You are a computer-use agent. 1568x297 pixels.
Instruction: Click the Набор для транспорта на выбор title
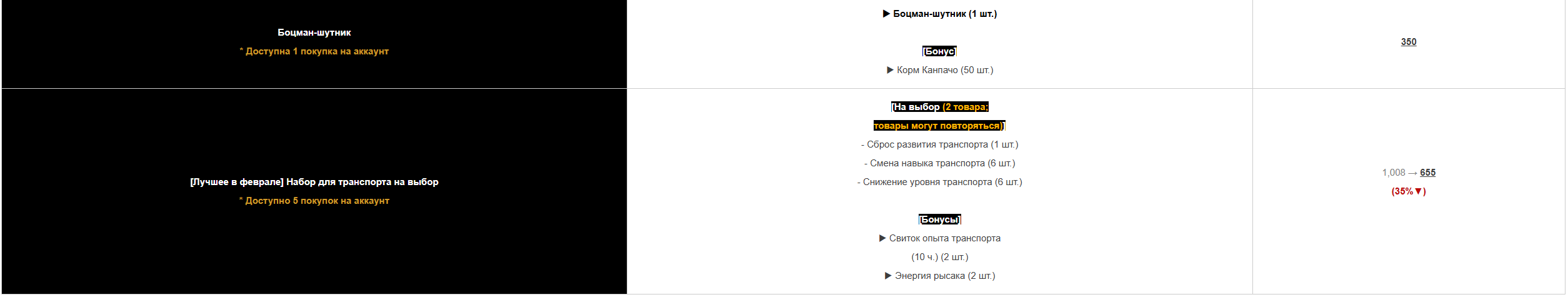(362, 182)
